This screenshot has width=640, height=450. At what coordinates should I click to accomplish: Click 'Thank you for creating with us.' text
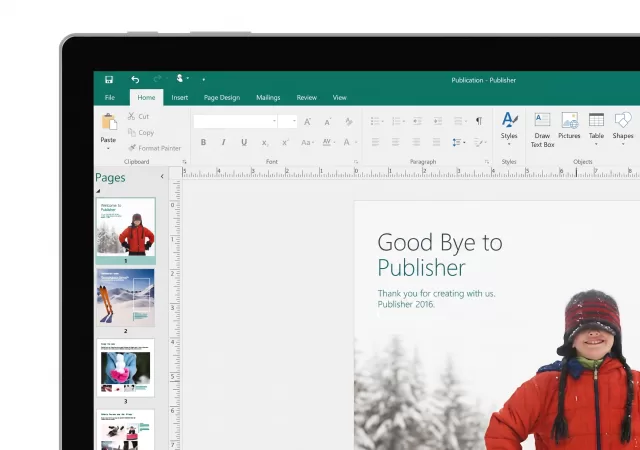pyautogui.click(x=436, y=293)
